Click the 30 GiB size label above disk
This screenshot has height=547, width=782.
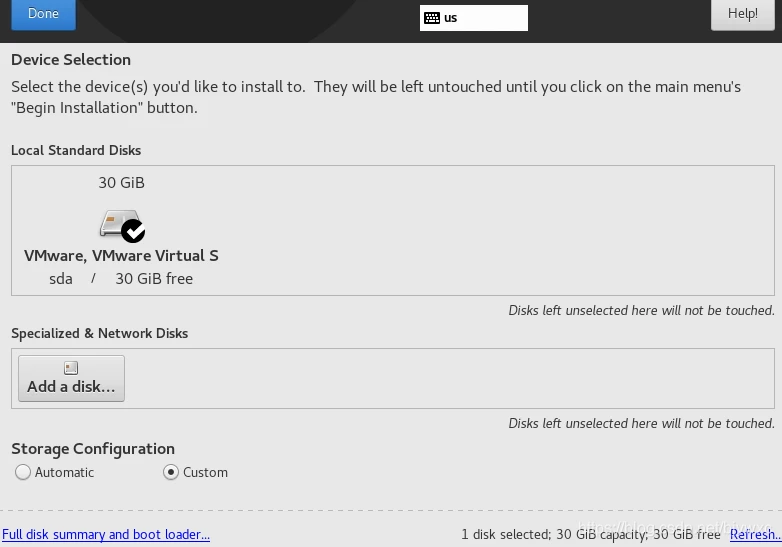(x=121, y=182)
